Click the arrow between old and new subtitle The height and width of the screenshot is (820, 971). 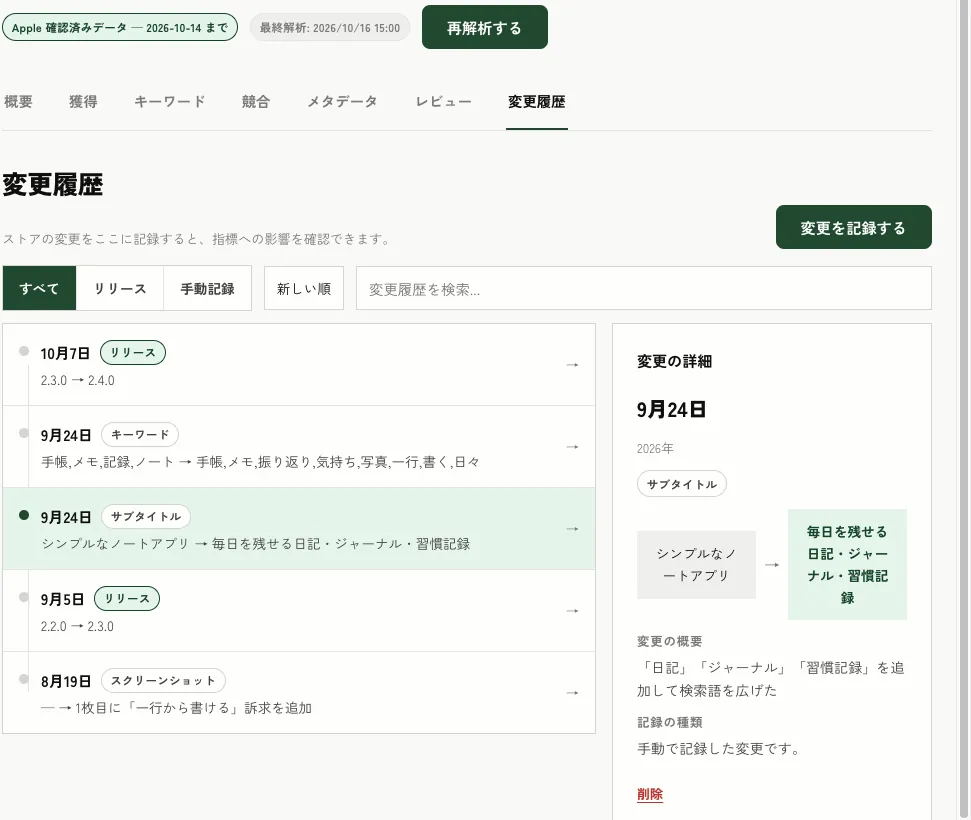[x=772, y=565]
